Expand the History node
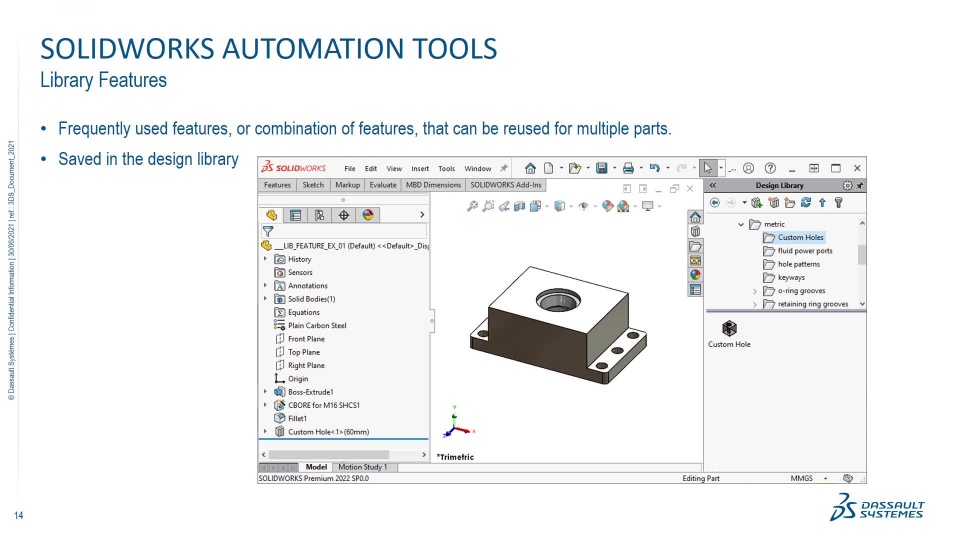The image size is (960, 540). [x=265, y=259]
